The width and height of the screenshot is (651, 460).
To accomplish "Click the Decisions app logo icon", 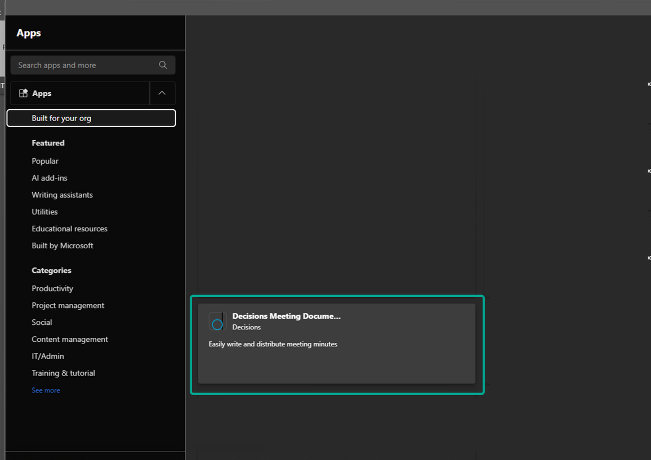I will click(217, 322).
